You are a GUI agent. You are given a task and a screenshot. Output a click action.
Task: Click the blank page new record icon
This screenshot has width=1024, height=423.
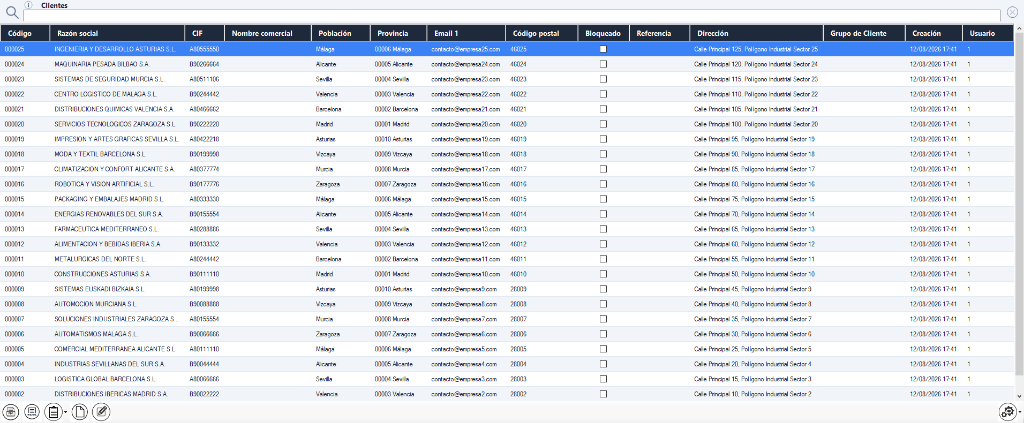pos(79,411)
